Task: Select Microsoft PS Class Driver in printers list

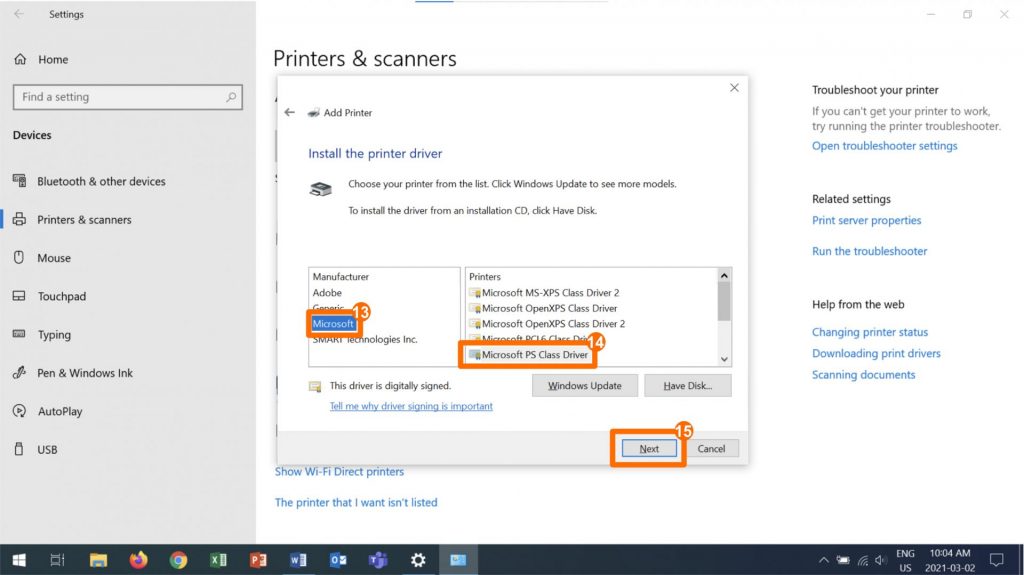Action: [x=534, y=355]
